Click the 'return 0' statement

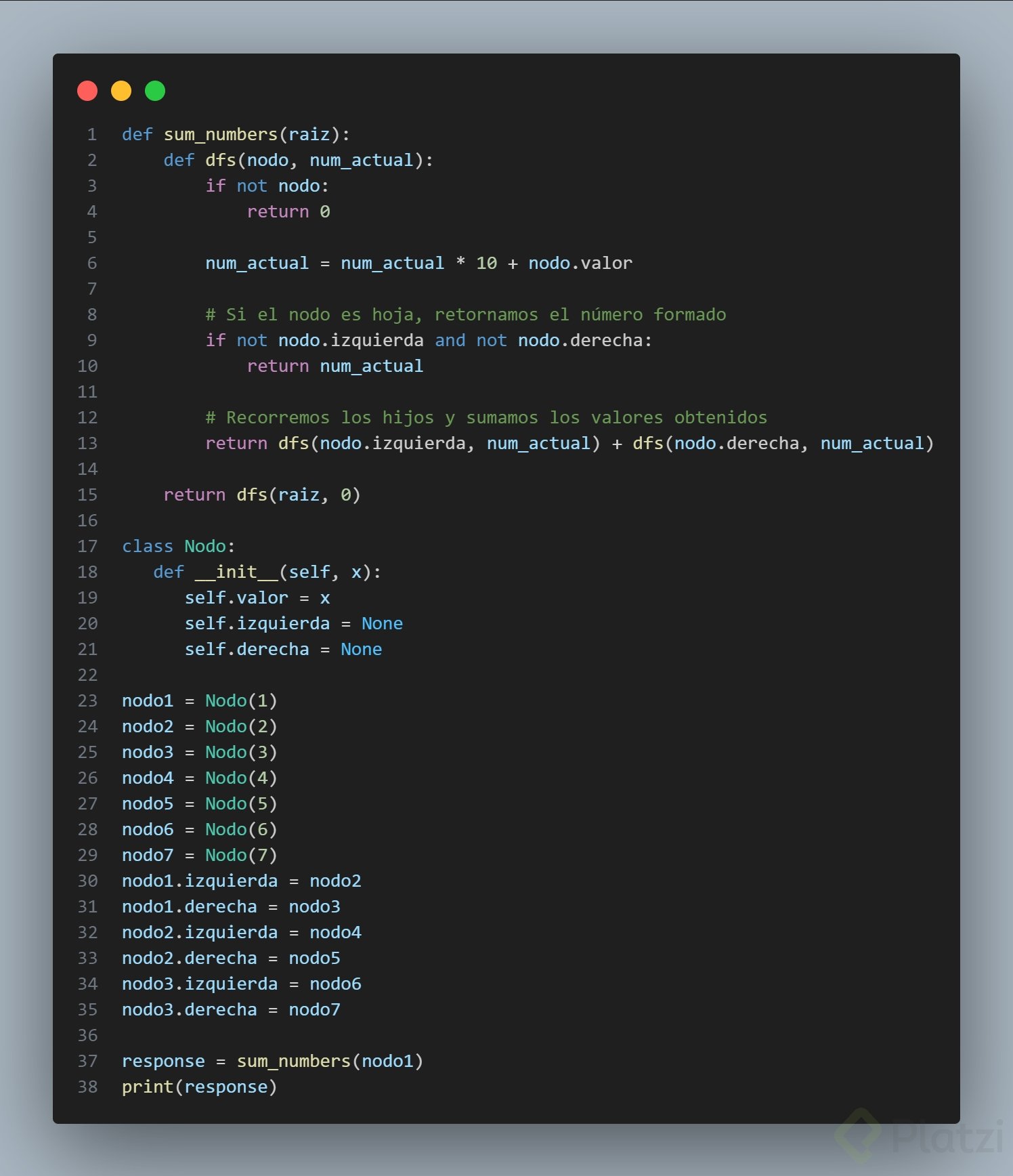(288, 211)
